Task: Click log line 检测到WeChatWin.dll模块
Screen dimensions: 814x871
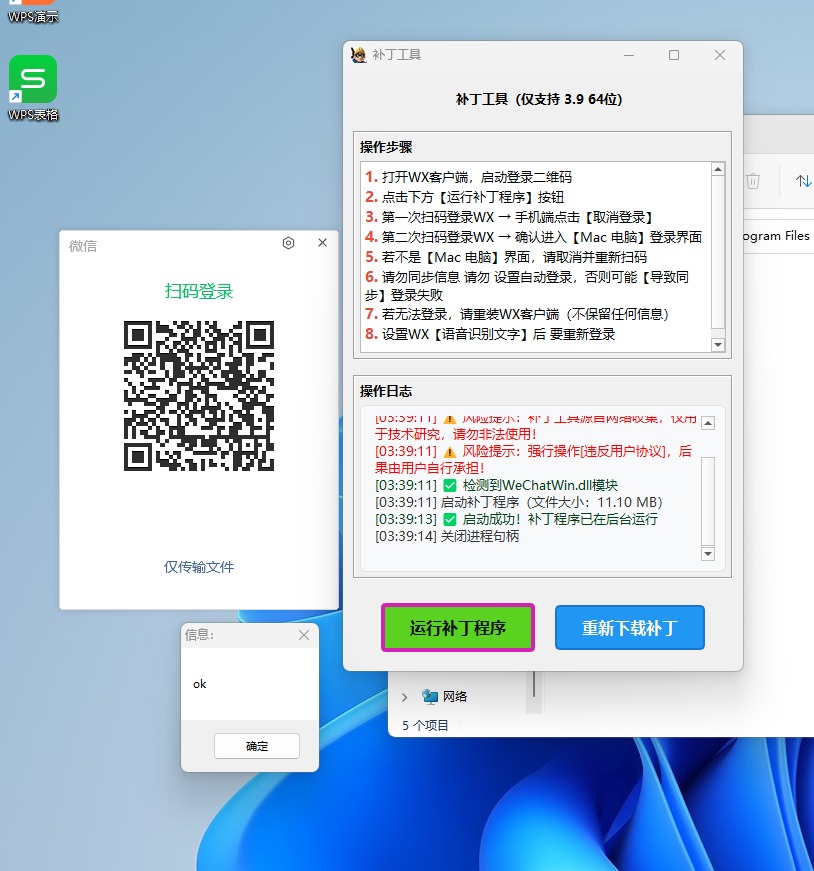Action: tap(497, 485)
